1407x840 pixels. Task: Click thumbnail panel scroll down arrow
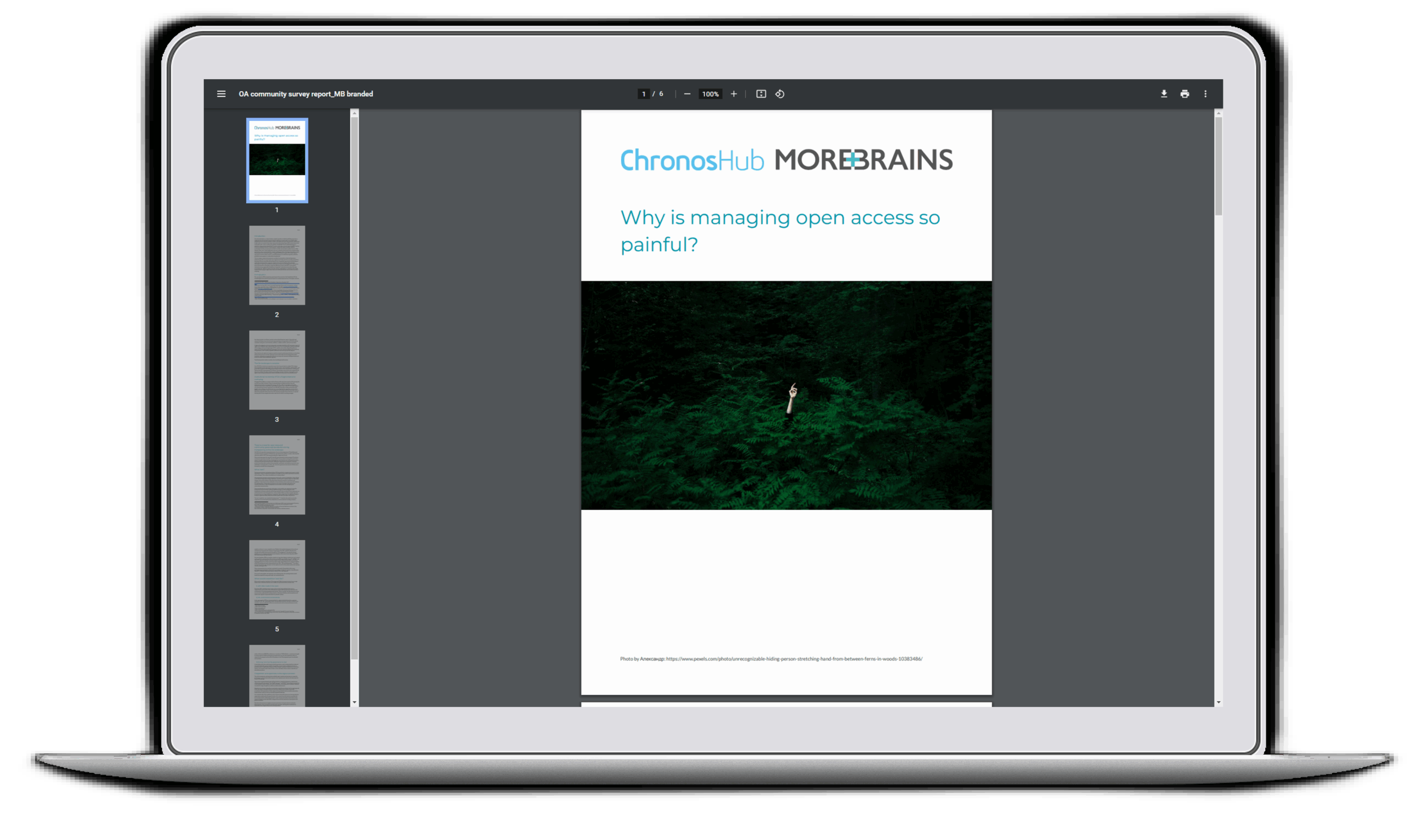coord(354,703)
